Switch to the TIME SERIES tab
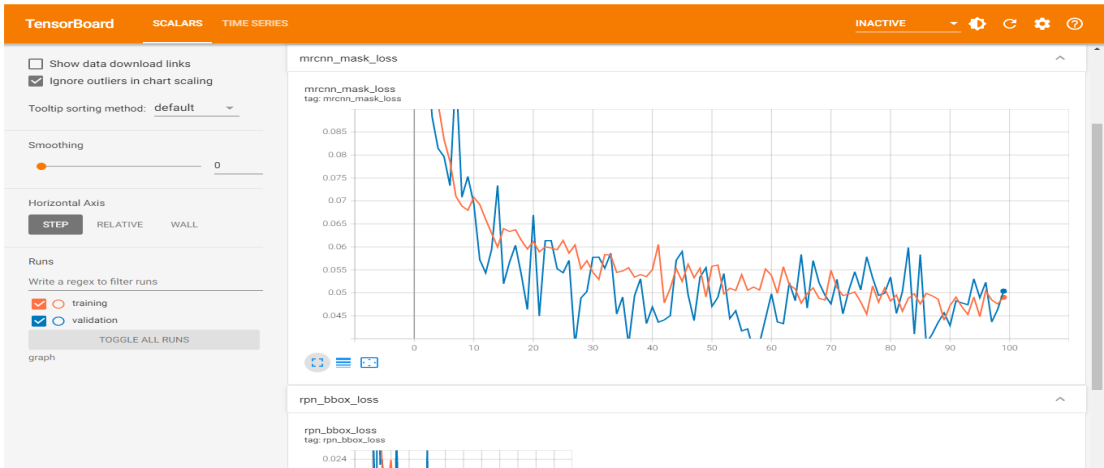 pyautogui.click(x=255, y=23)
